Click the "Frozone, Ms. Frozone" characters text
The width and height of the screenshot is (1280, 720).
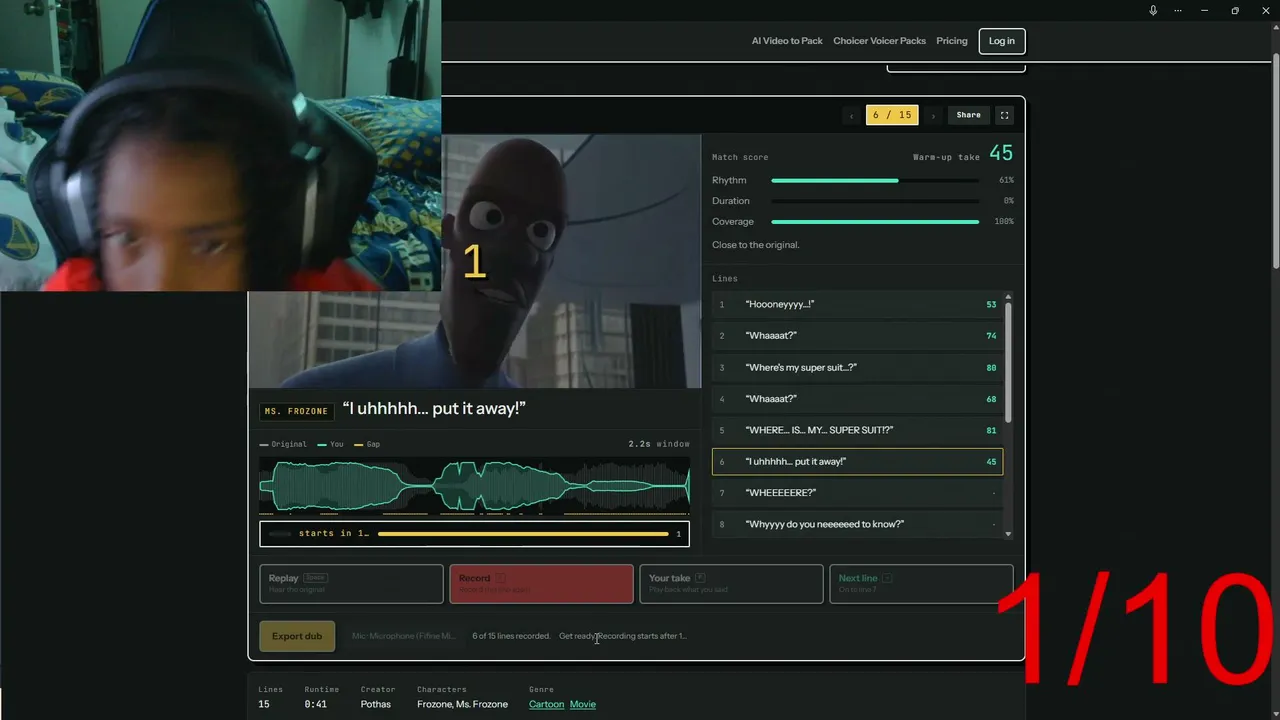click(x=462, y=704)
